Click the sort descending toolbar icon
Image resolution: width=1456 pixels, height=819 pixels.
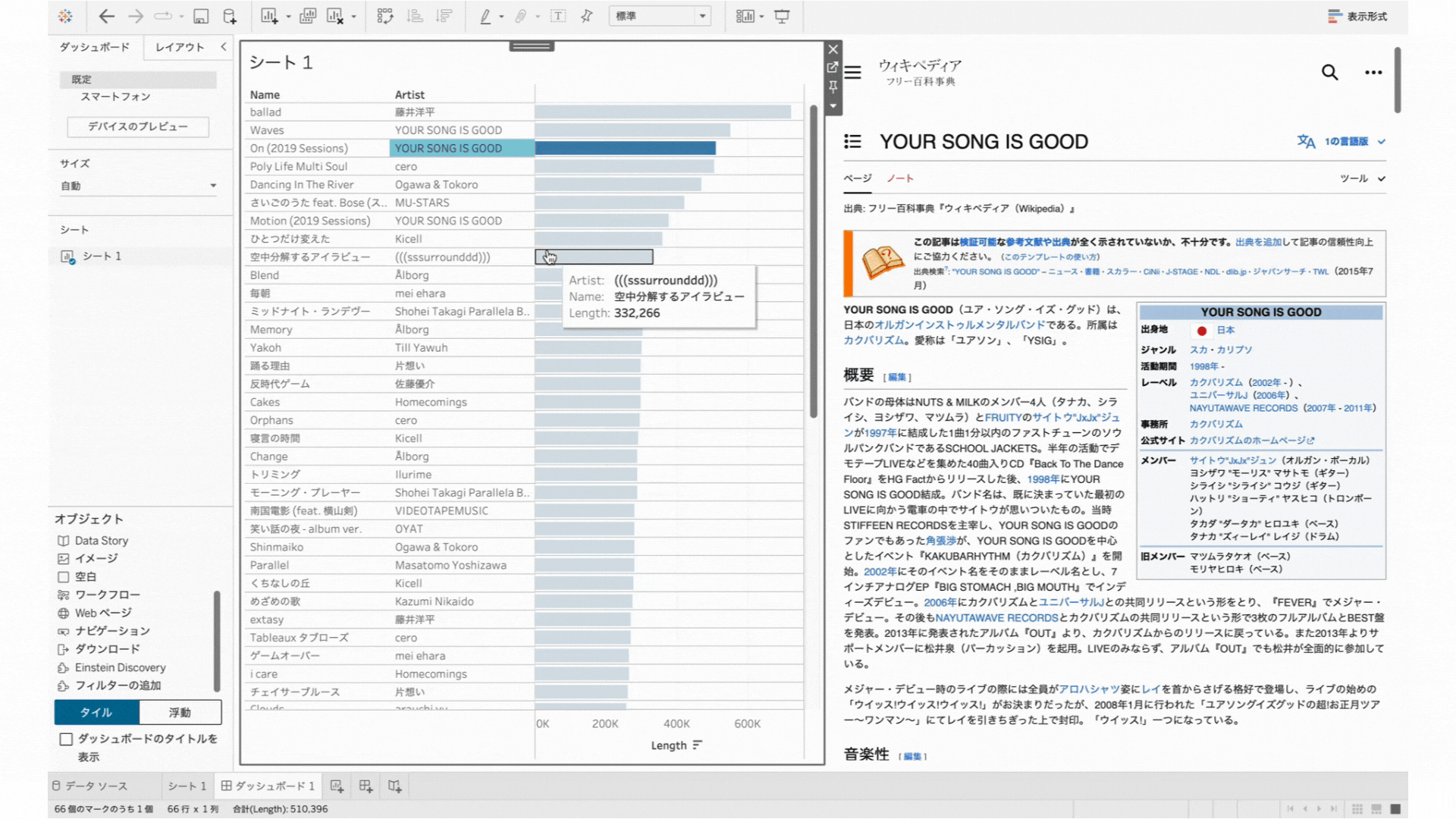point(445,16)
